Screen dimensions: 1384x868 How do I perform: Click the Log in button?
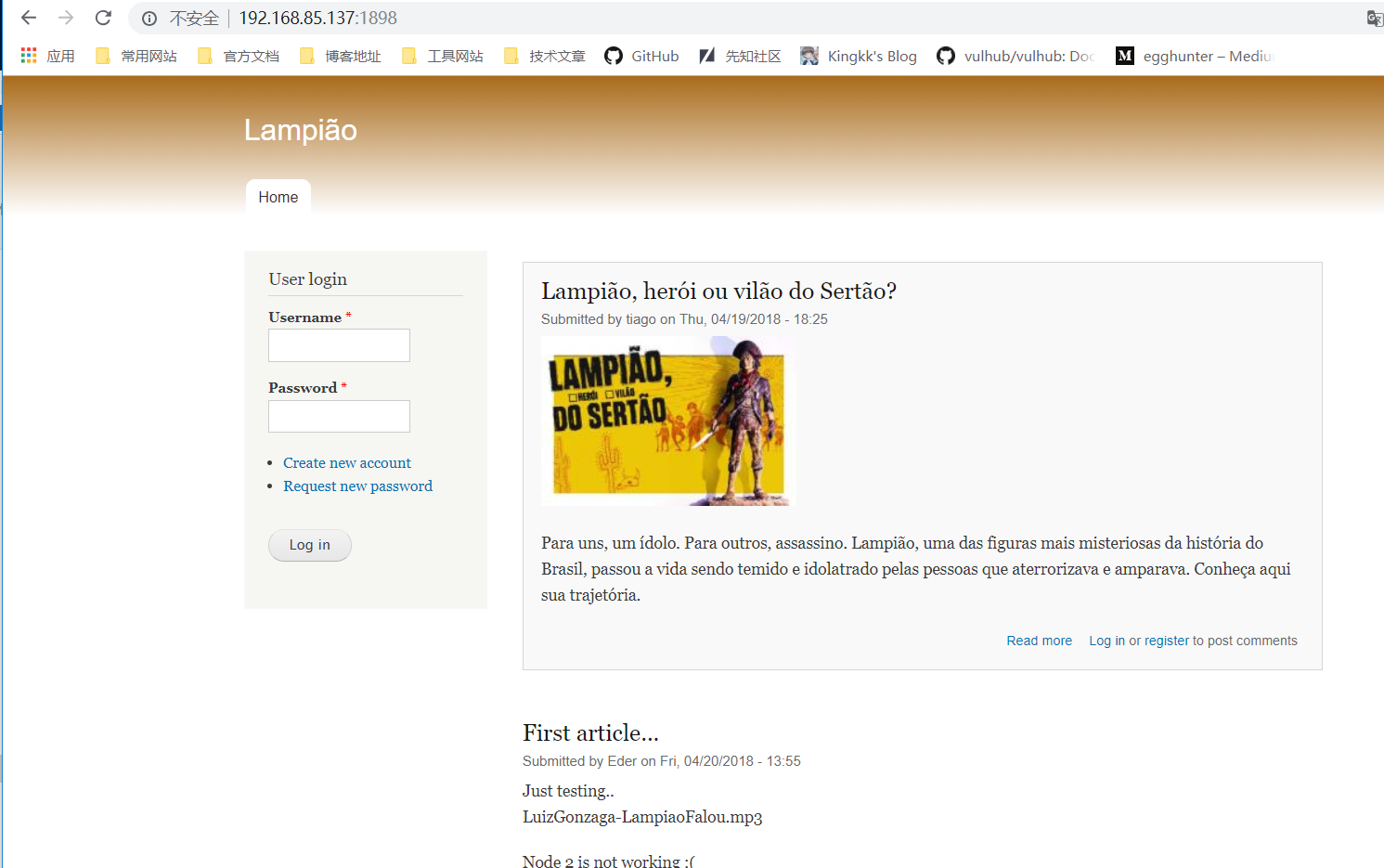pyautogui.click(x=310, y=545)
